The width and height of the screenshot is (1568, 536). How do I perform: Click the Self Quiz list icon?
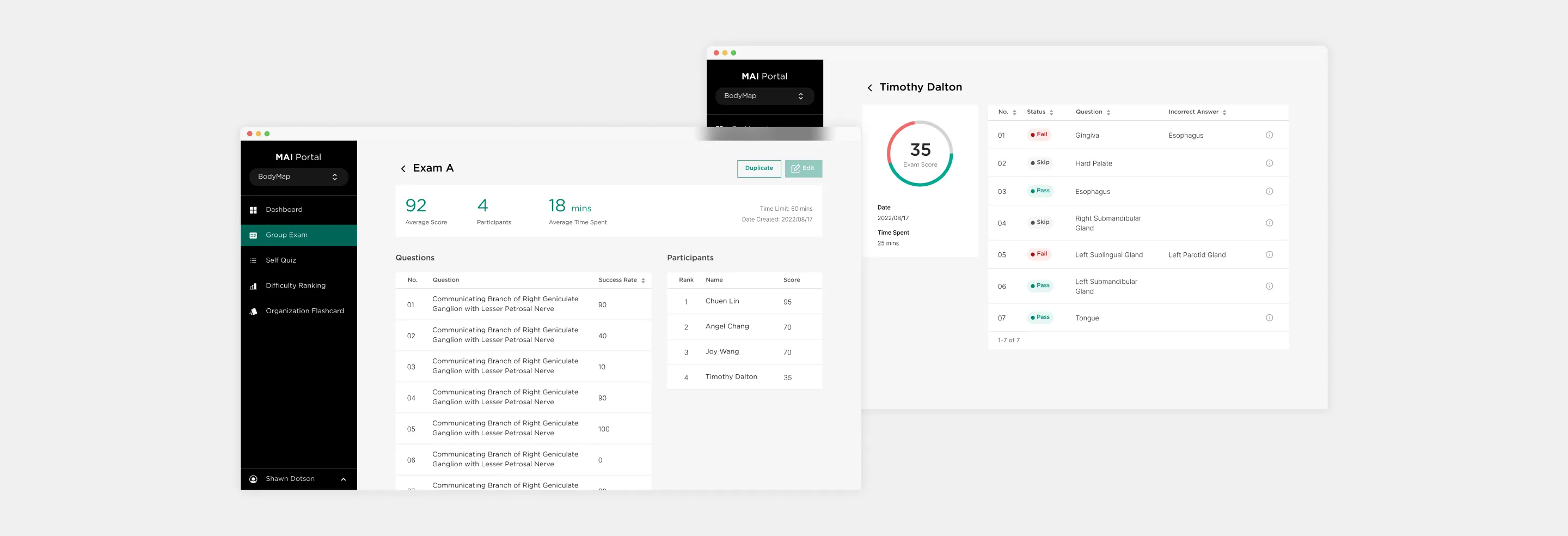(253, 261)
